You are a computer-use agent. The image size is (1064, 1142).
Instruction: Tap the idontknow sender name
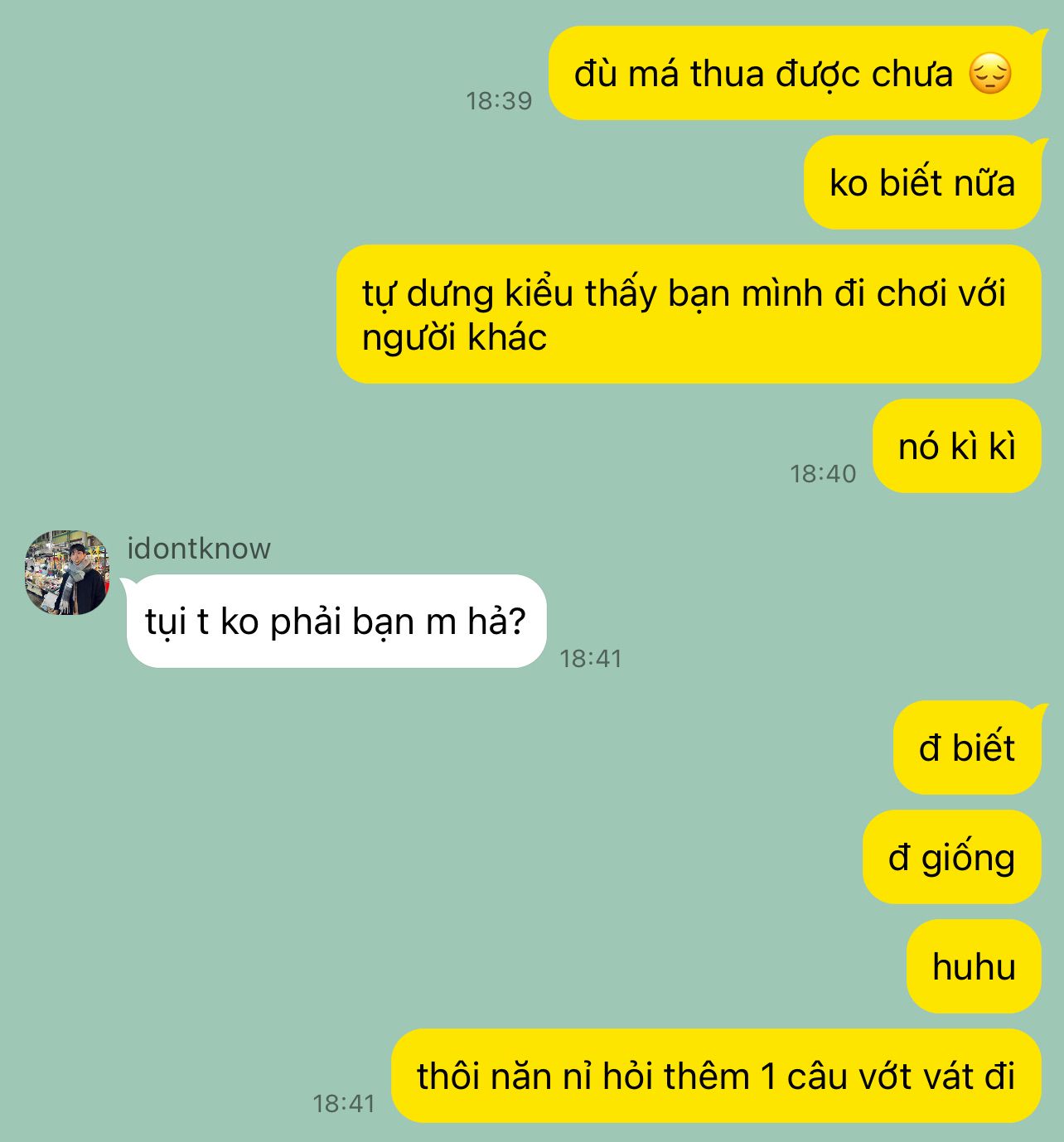(x=199, y=549)
